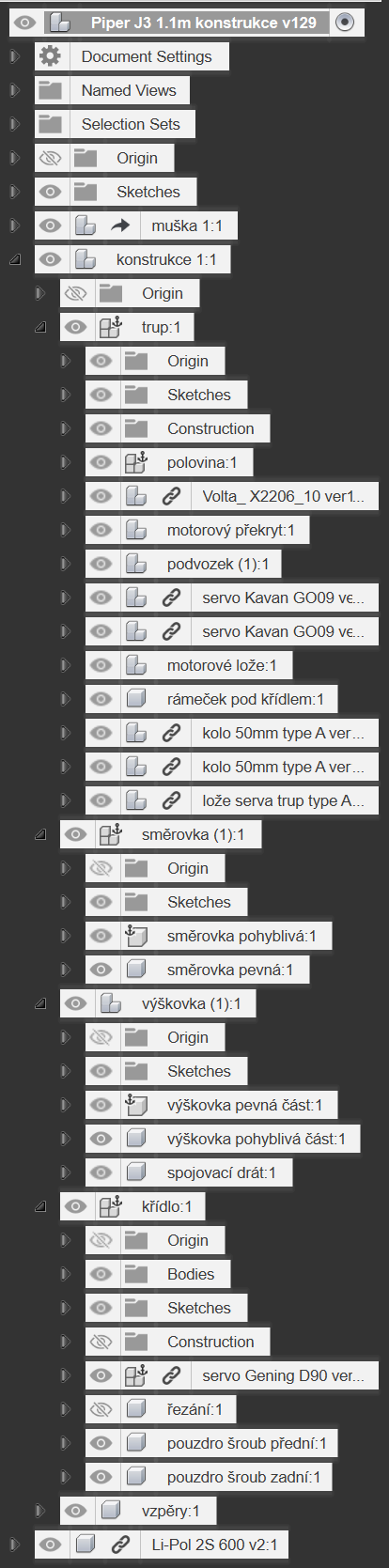Image resolution: width=389 pixels, height=1568 pixels.
Task: Click the grounded component icon beside trup:1
Action: tap(111, 327)
